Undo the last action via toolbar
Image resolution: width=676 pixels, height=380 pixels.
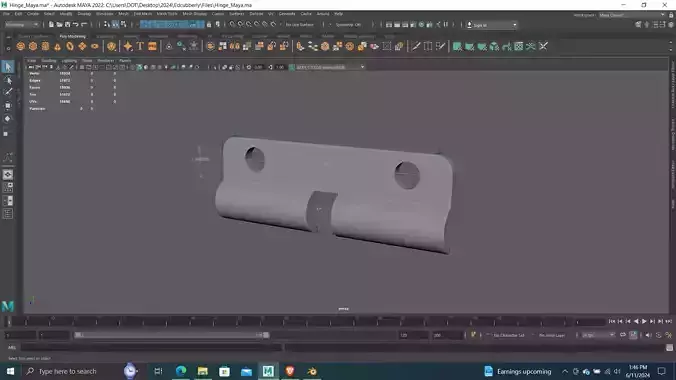click(76, 25)
